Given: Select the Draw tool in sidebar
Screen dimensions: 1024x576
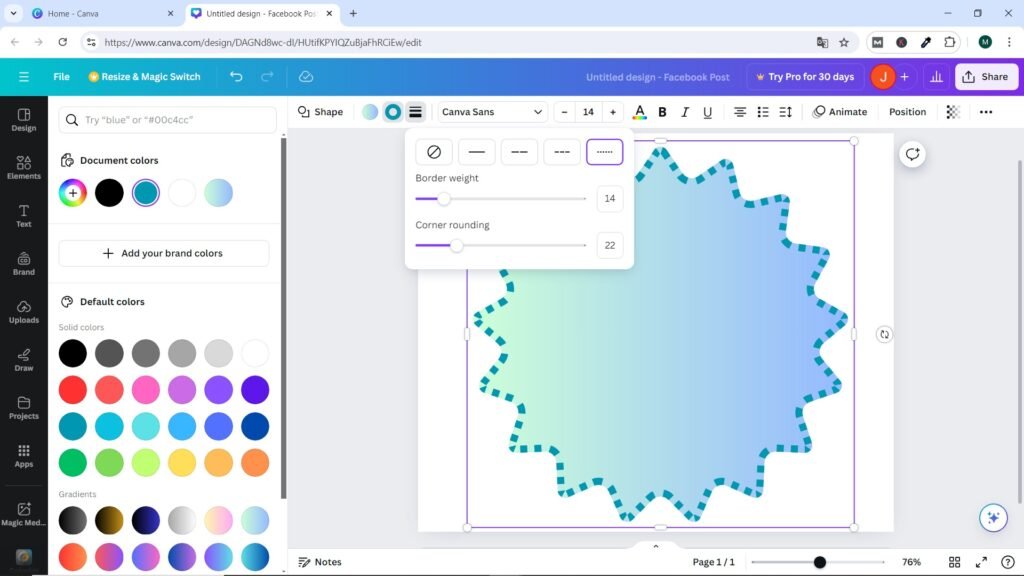Looking at the screenshot, I should pos(24,358).
